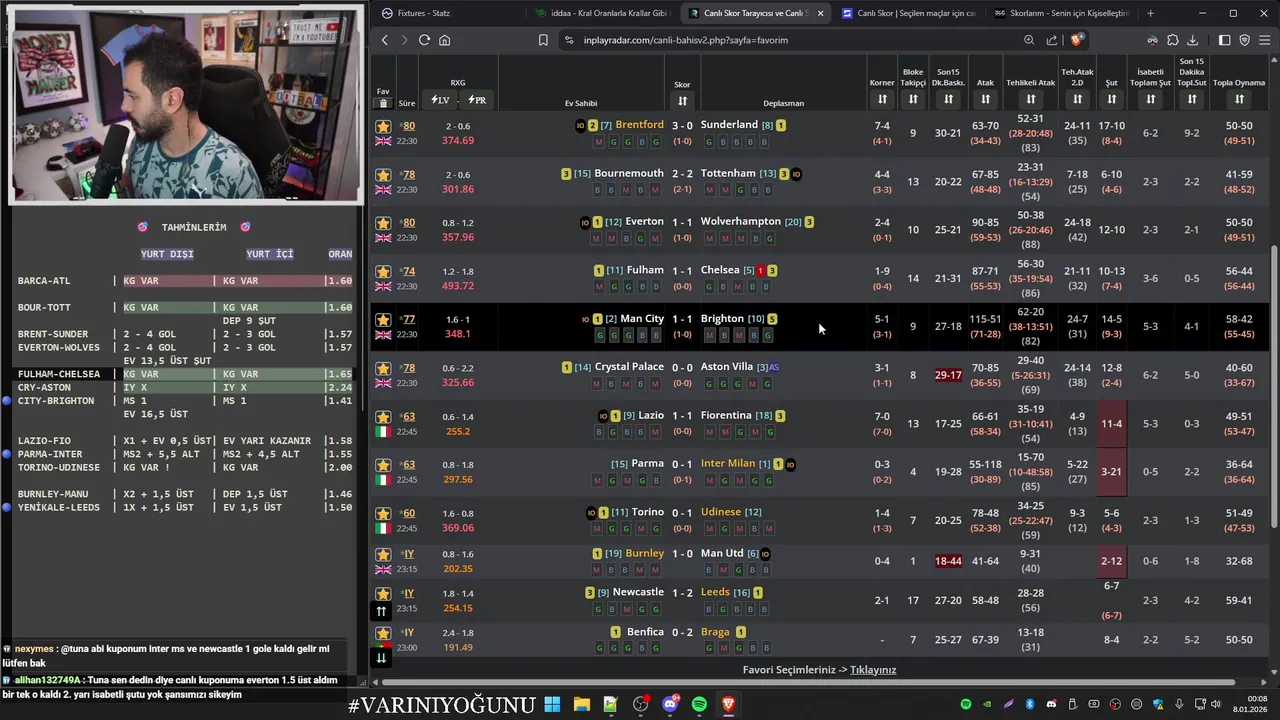Open the browser hamburger menu
The width and height of the screenshot is (1280, 720).
coord(1265,40)
